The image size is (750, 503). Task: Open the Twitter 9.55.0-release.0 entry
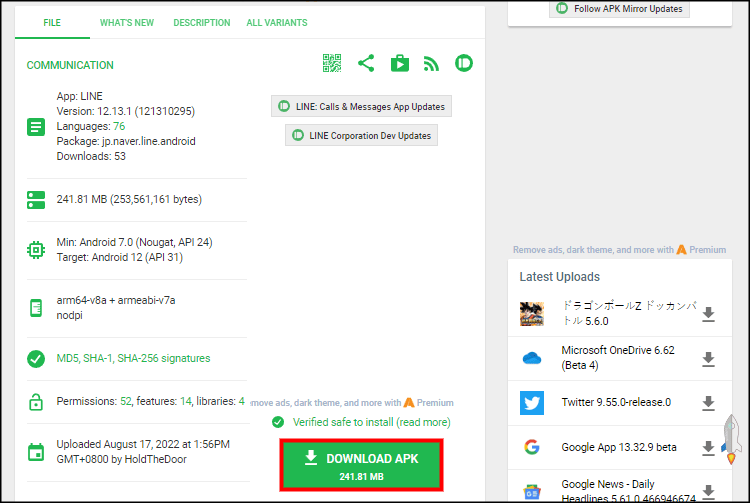(616, 403)
